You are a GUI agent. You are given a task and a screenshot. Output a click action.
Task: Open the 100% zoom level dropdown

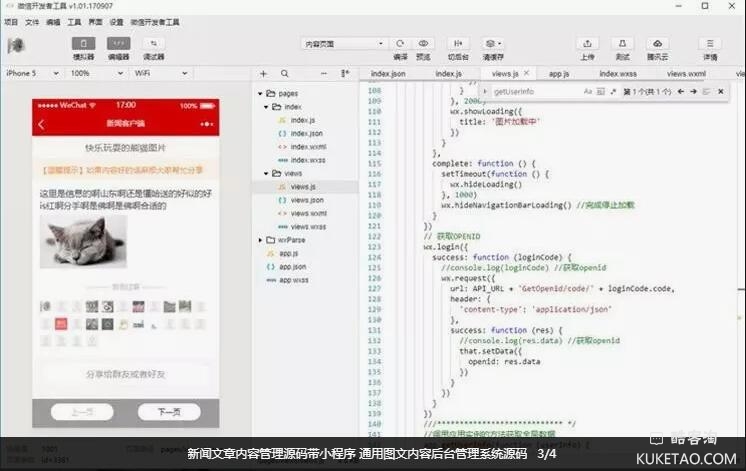(97, 73)
